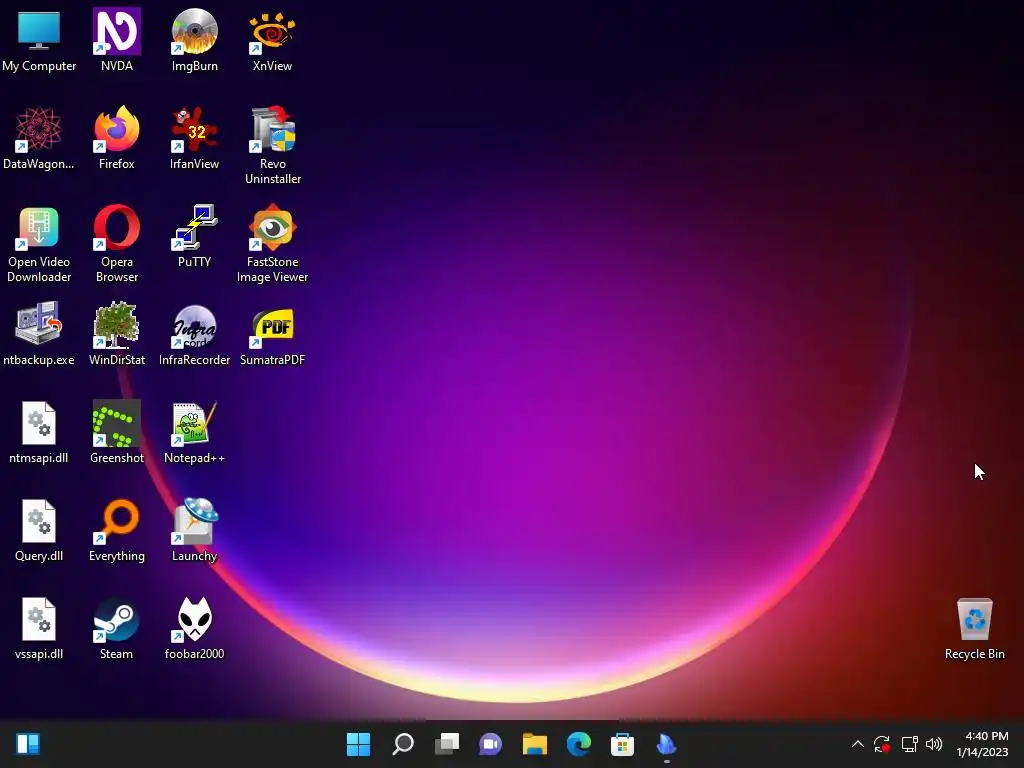Open the Chat taskbar app
The height and width of the screenshot is (768, 1024).
click(x=490, y=744)
